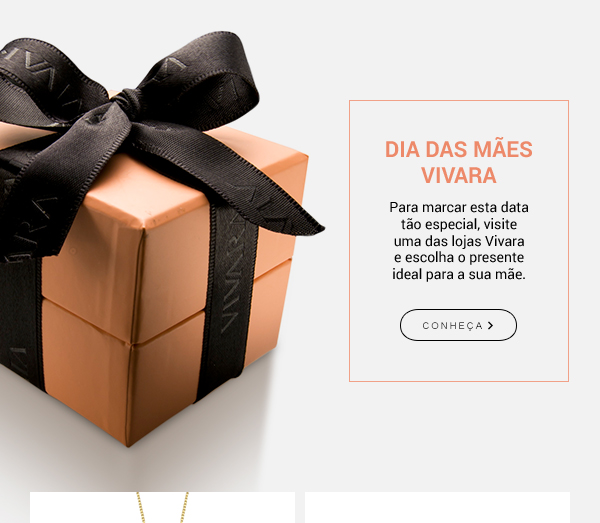Click the line 'Para marcar esta data'
This screenshot has height=523, width=600.
[459, 207]
